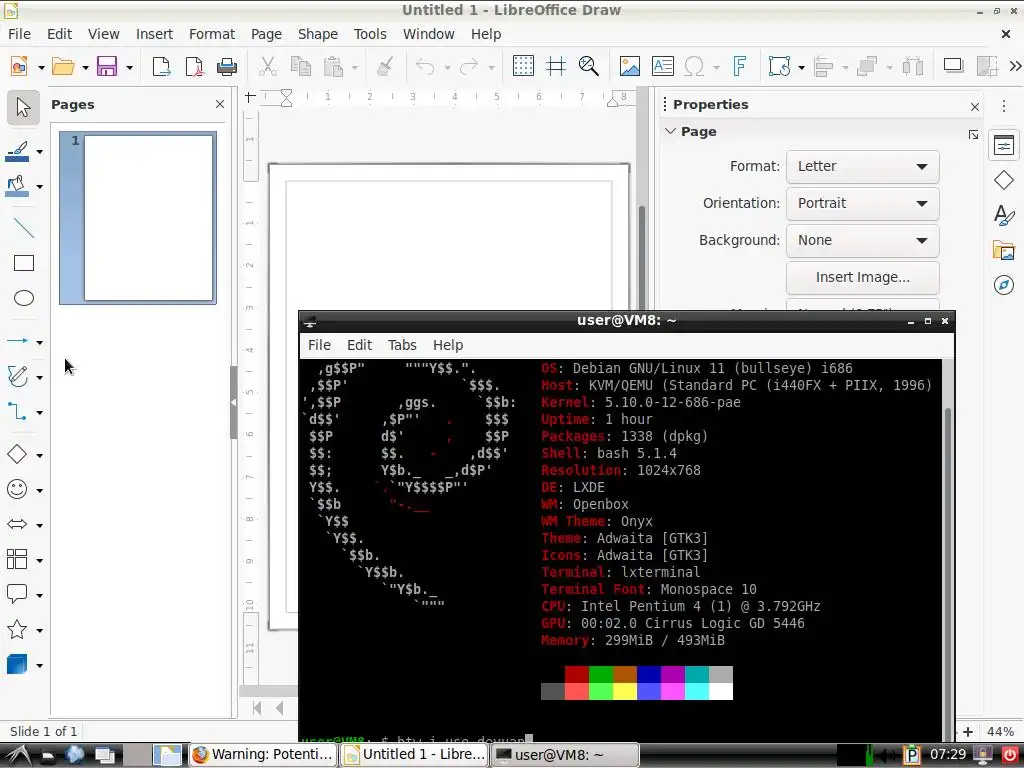The width and height of the screenshot is (1024, 768).
Task: Insert Image toolbar icon
Action: tap(630, 66)
